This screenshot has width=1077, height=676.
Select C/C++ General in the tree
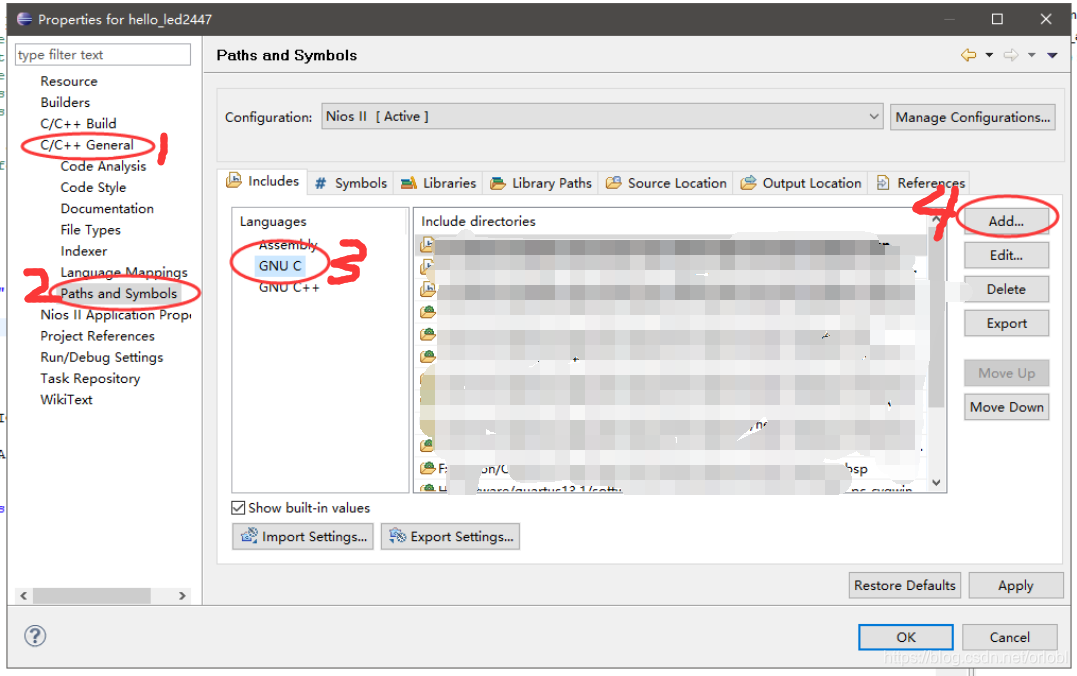[x=87, y=145]
